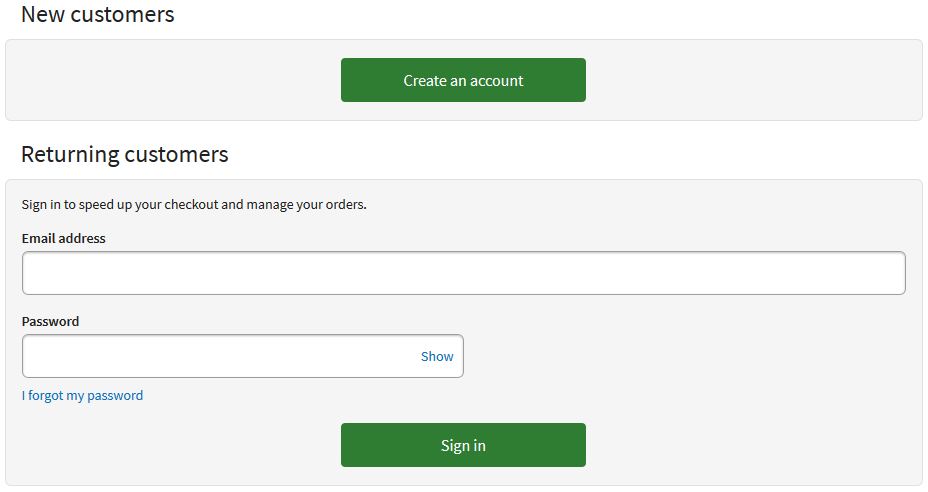Toggle password visibility with Show
This screenshot has height=492, width=928.
click(x=437, y=356)
